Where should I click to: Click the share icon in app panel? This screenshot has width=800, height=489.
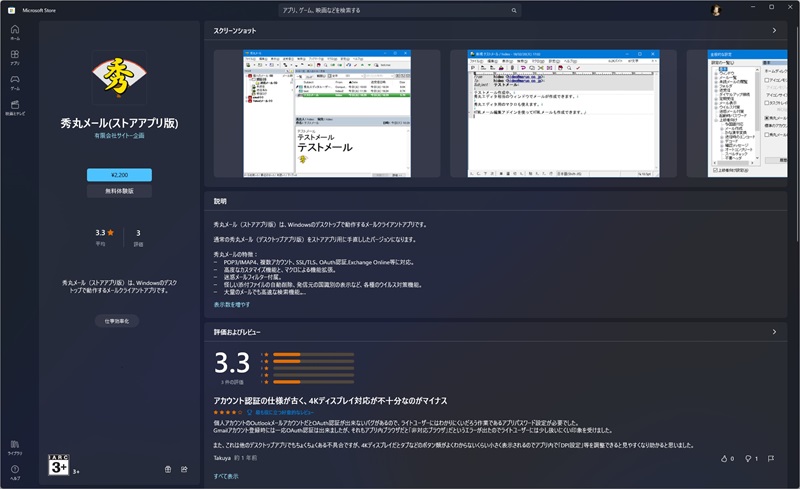point(184,469)
